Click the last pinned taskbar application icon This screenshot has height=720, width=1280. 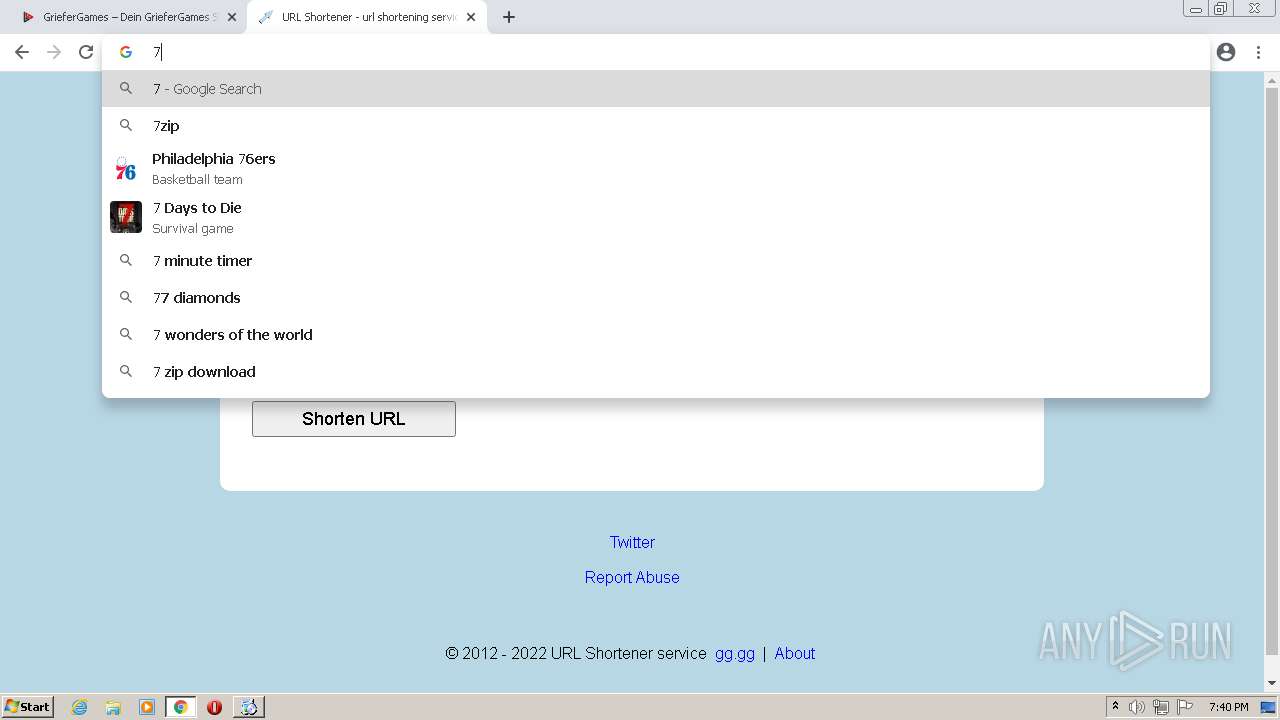tap(249, 707)
